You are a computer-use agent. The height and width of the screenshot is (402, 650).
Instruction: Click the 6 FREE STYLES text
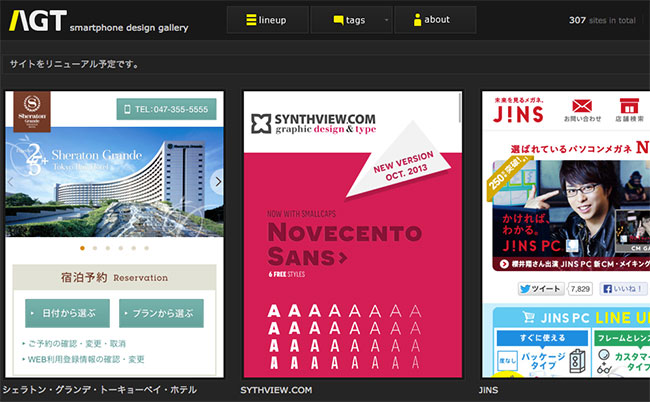[286, 274]
